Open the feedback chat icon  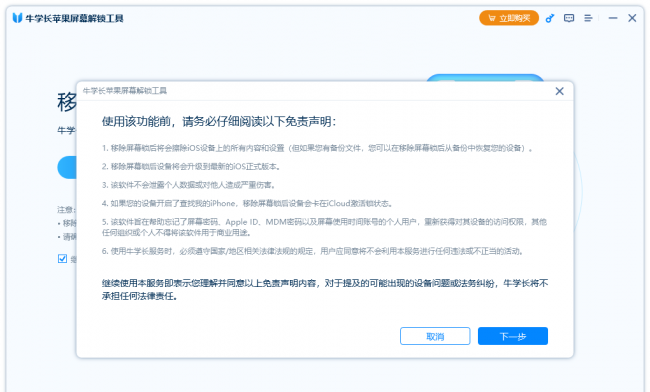[x=569, y=18]
